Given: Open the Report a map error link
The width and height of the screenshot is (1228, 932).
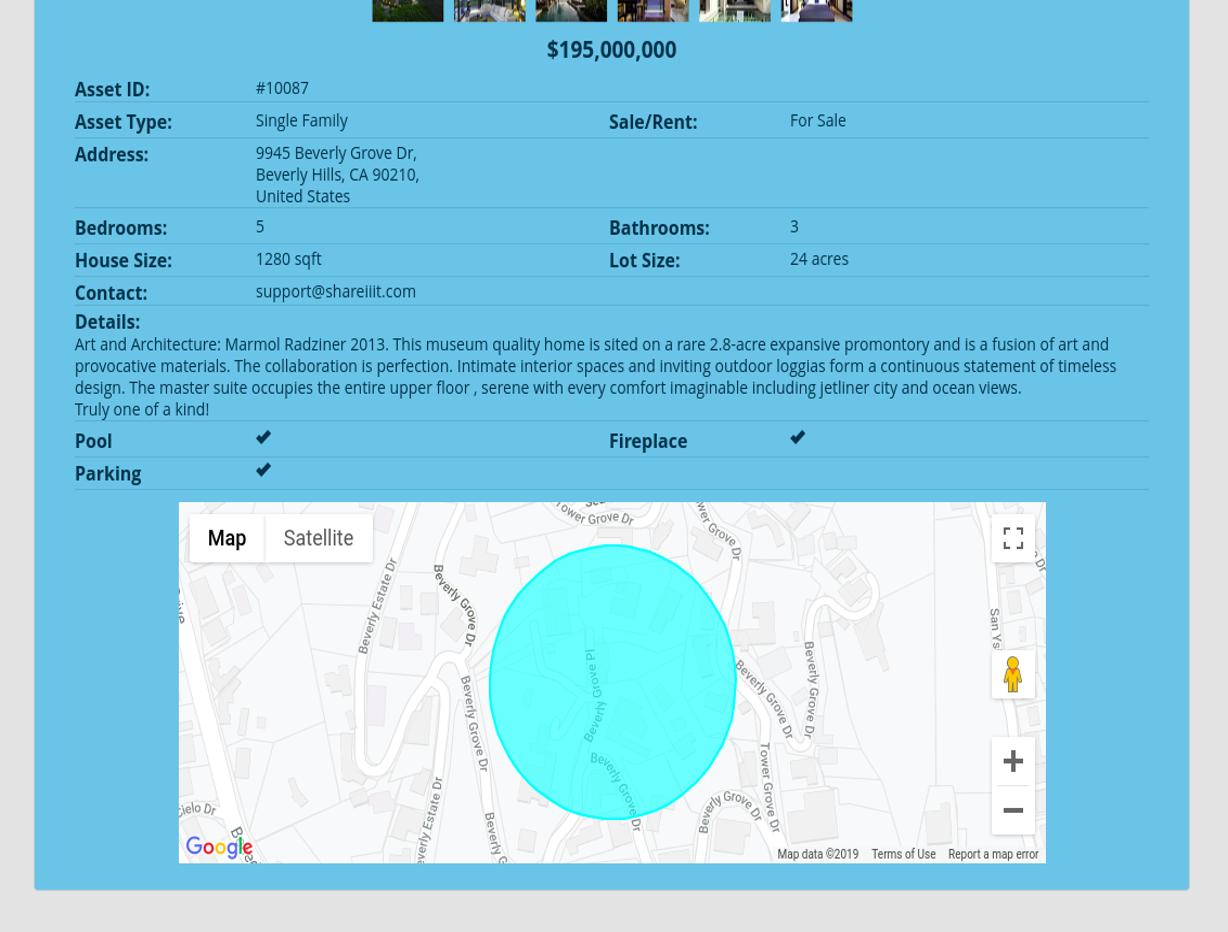Looking at the screenshot, I should (x=993, y=854).
